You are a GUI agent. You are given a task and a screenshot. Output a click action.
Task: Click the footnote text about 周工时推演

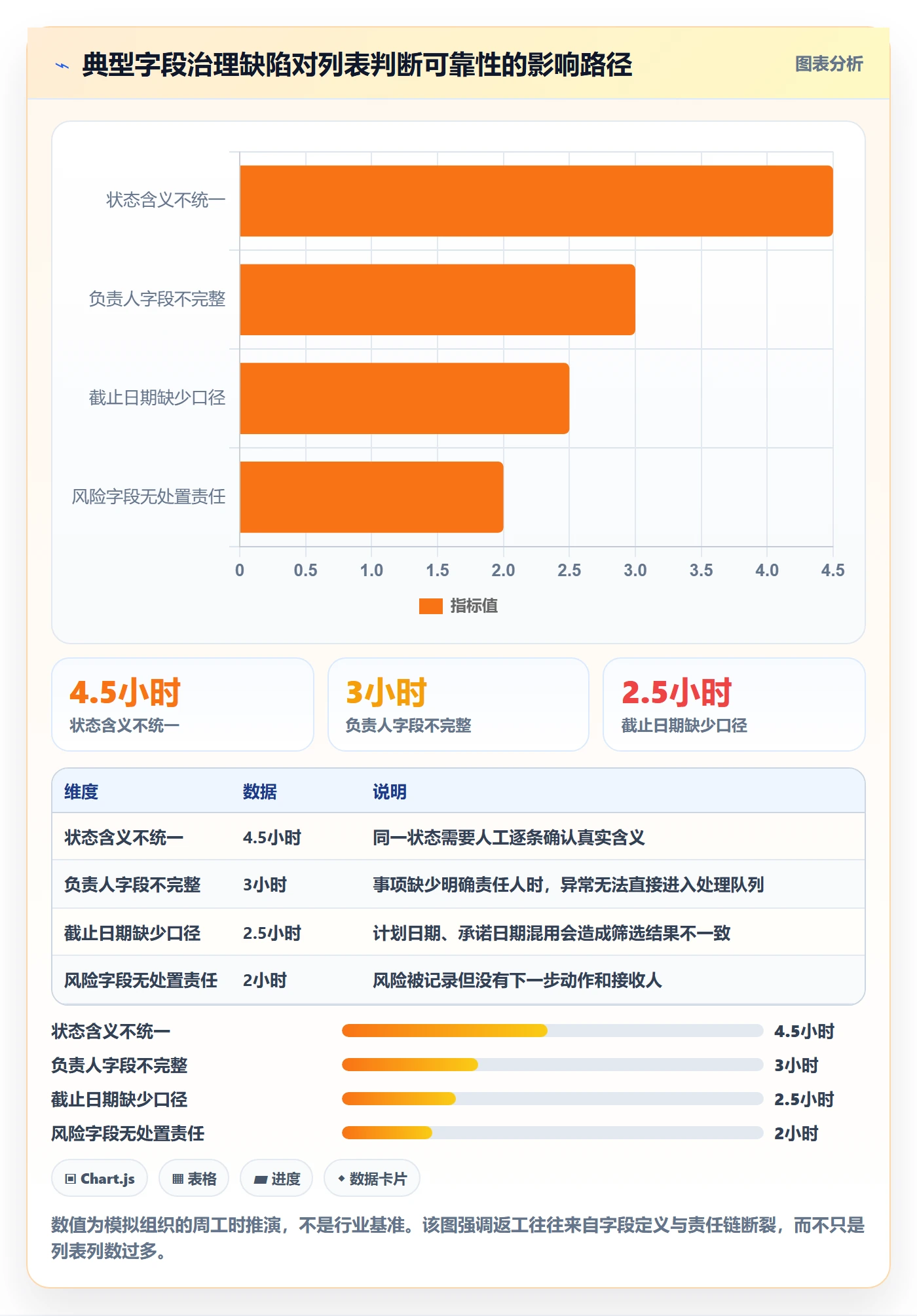pos(458,1237)
